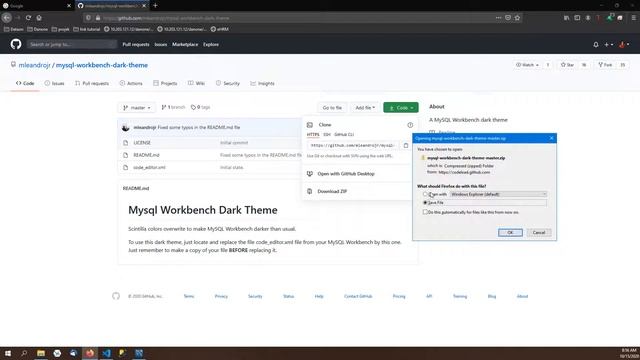Image resolution: width=640 pixels, height=360 pixels.
Task: Open the LICENSE file
Action: (x=142, y=143)
